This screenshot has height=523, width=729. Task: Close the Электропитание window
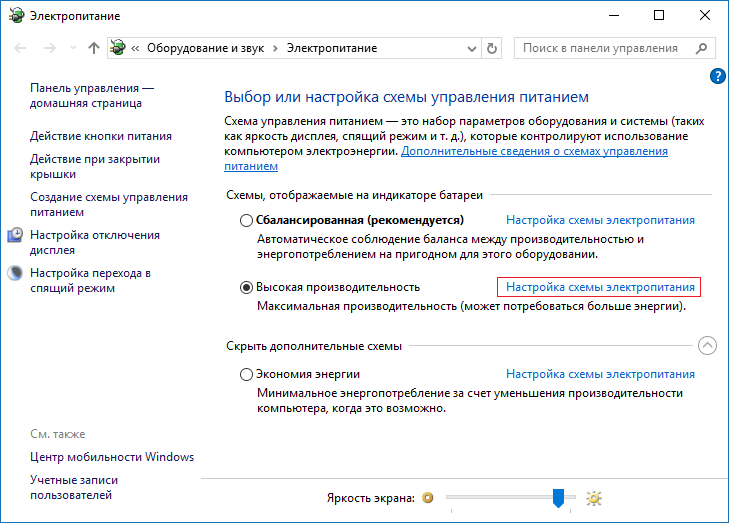coord(705,15)
